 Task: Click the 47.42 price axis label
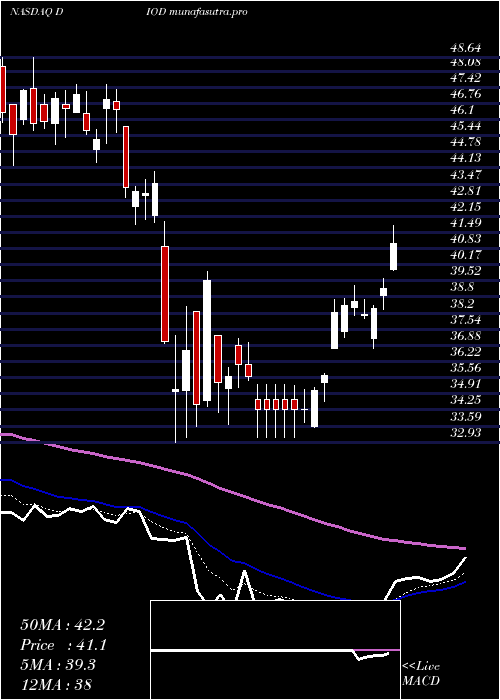(465, 78)
